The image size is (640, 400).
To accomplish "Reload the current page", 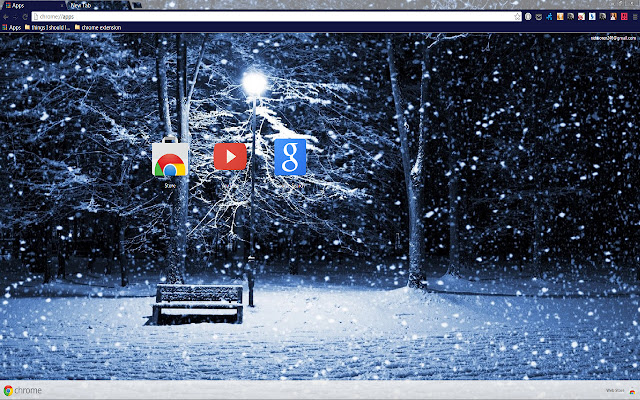I will (24, 17).
